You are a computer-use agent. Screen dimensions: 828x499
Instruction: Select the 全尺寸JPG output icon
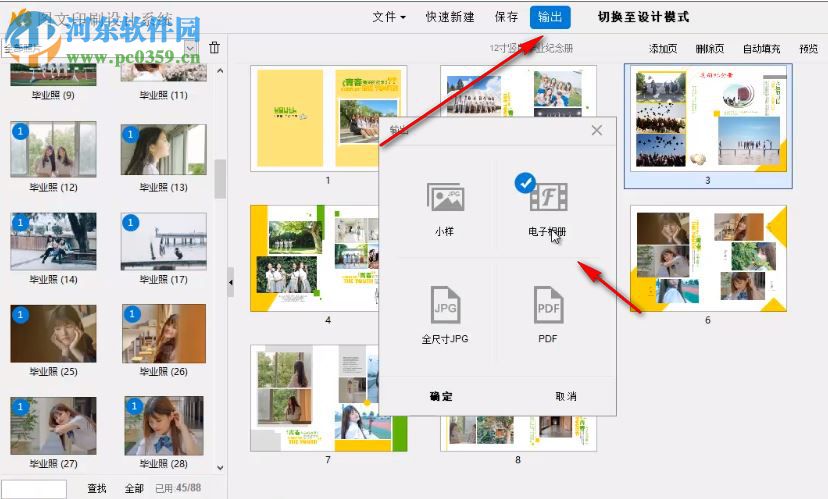[x=445, y=305]
